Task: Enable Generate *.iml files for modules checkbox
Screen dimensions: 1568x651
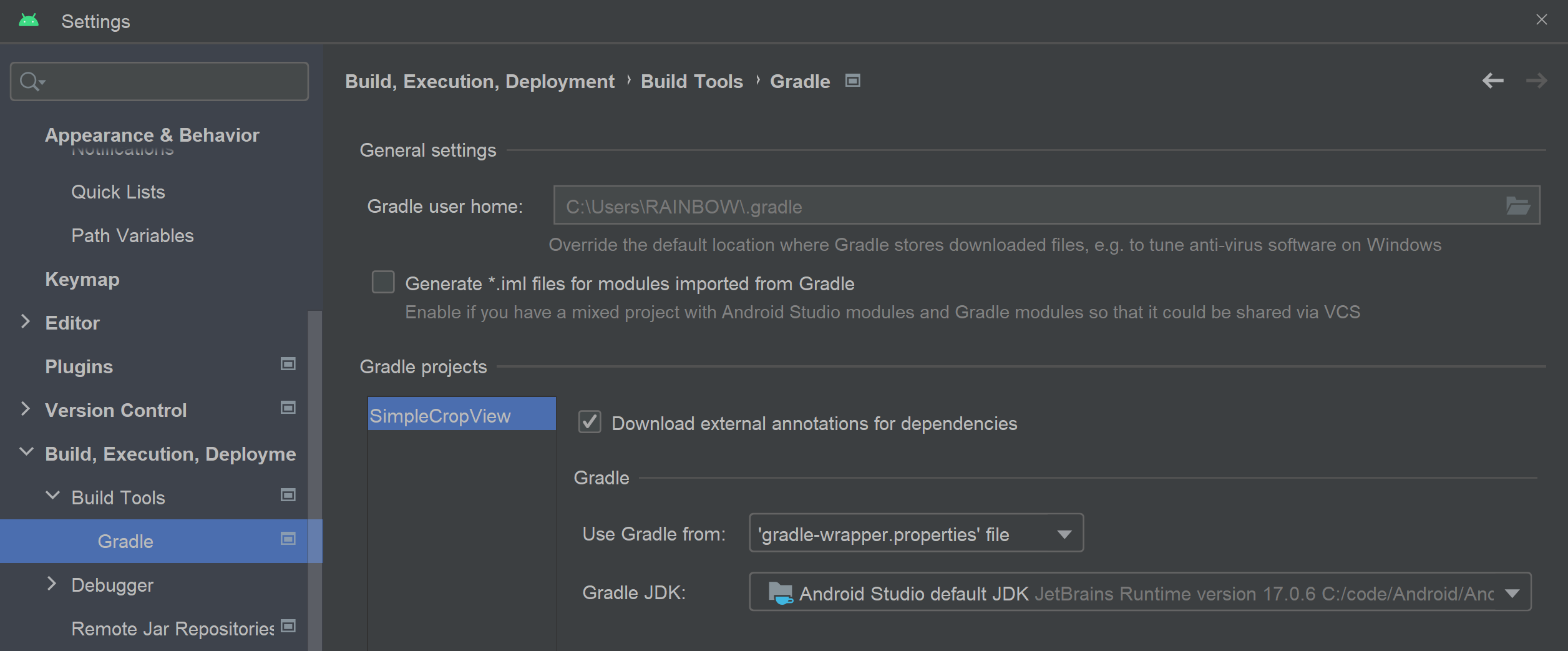Action: 383,282
